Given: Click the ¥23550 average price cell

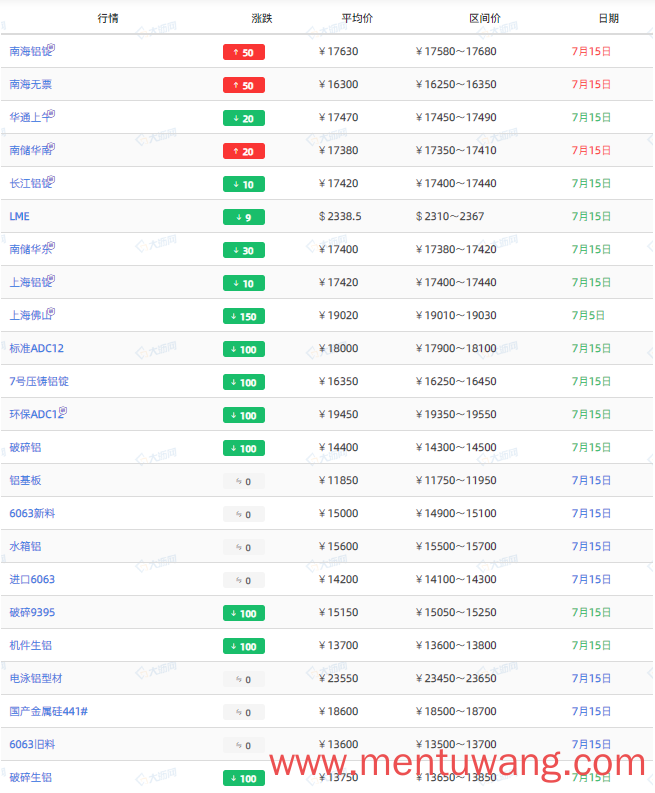Looking at the screenshot, I should (338, 678).
